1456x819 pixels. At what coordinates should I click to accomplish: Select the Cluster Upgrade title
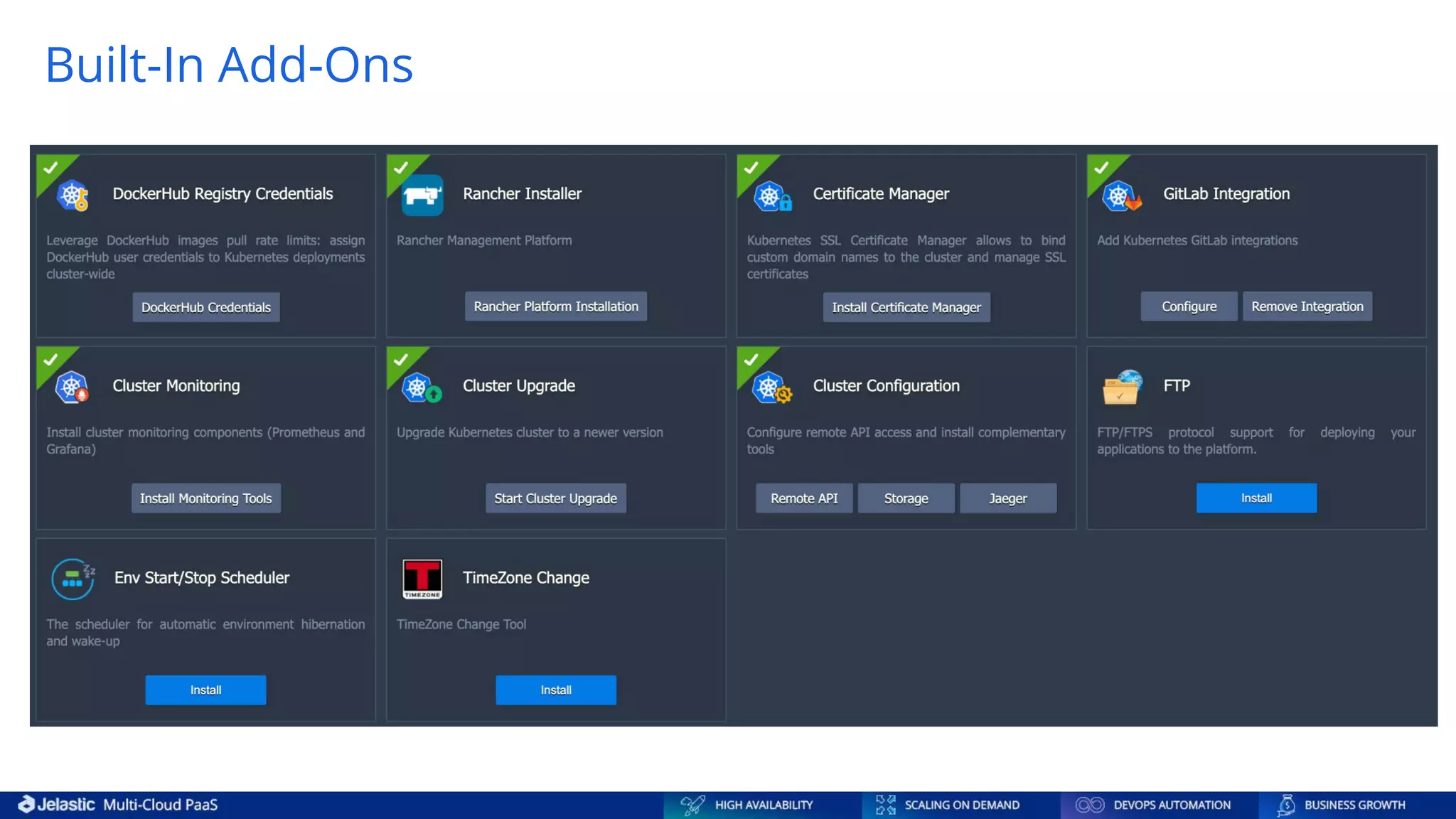519,386
